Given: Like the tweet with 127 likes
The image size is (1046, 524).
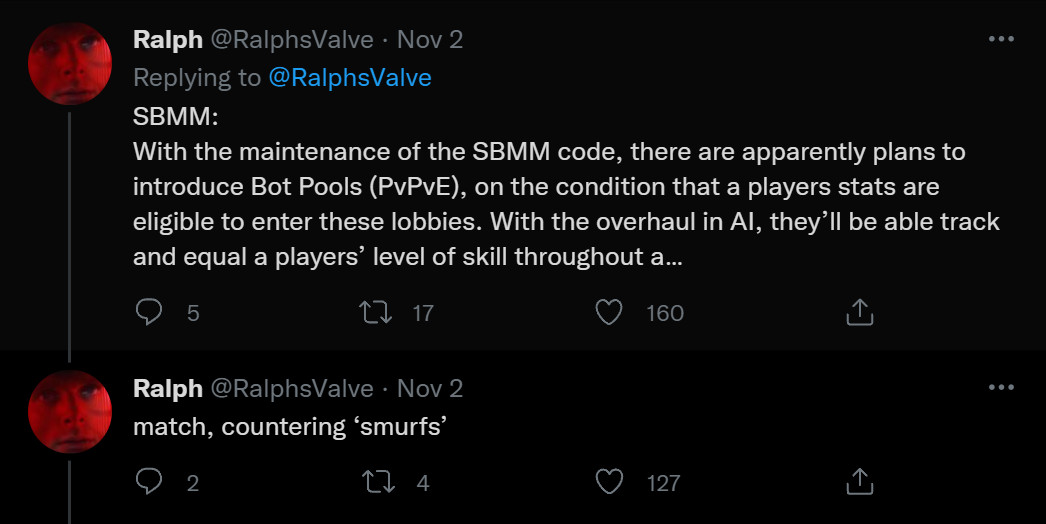Looking at the screenshot, I should click(609, 483).
